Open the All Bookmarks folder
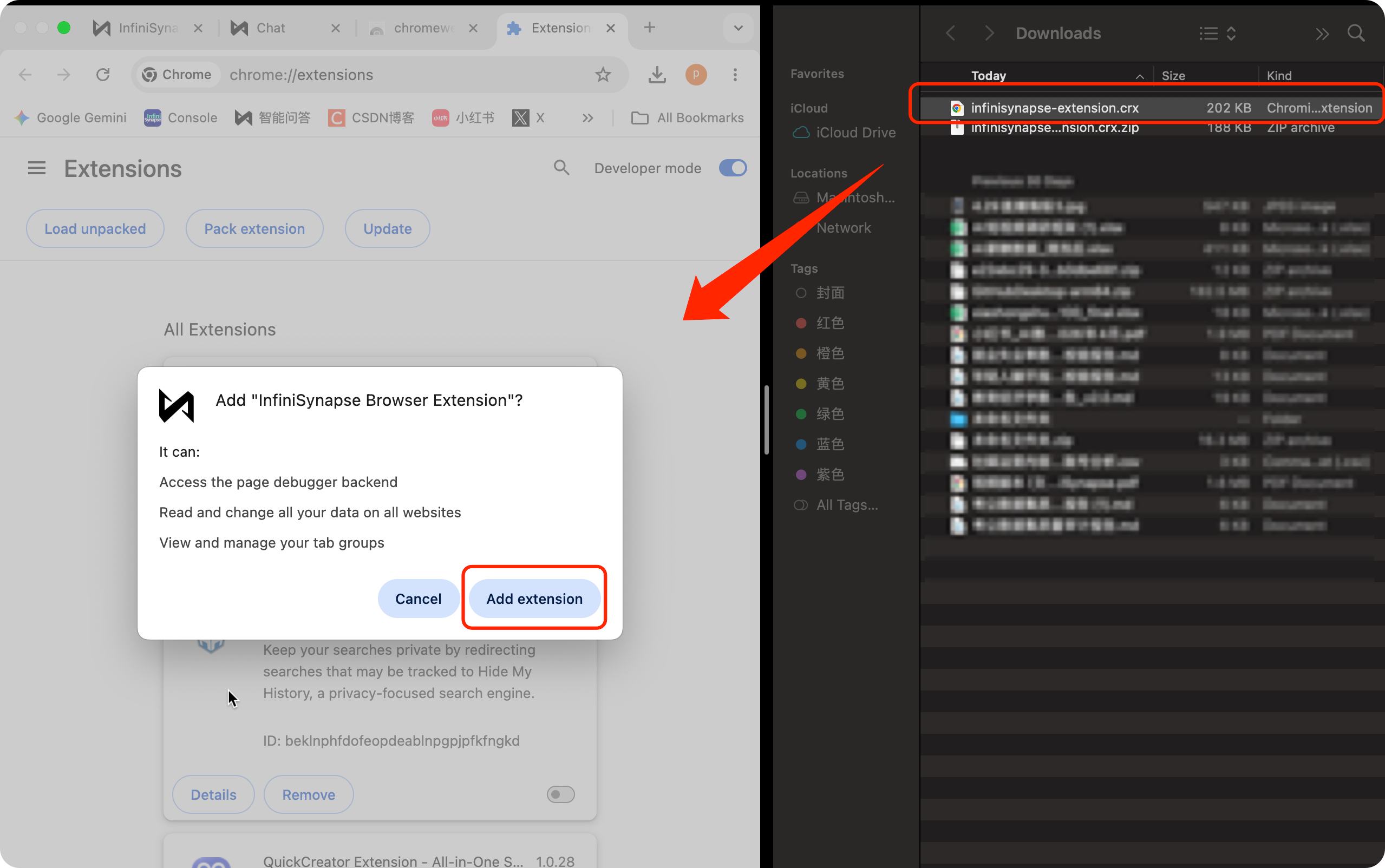Screen dimensions: 1385x868 687,117
